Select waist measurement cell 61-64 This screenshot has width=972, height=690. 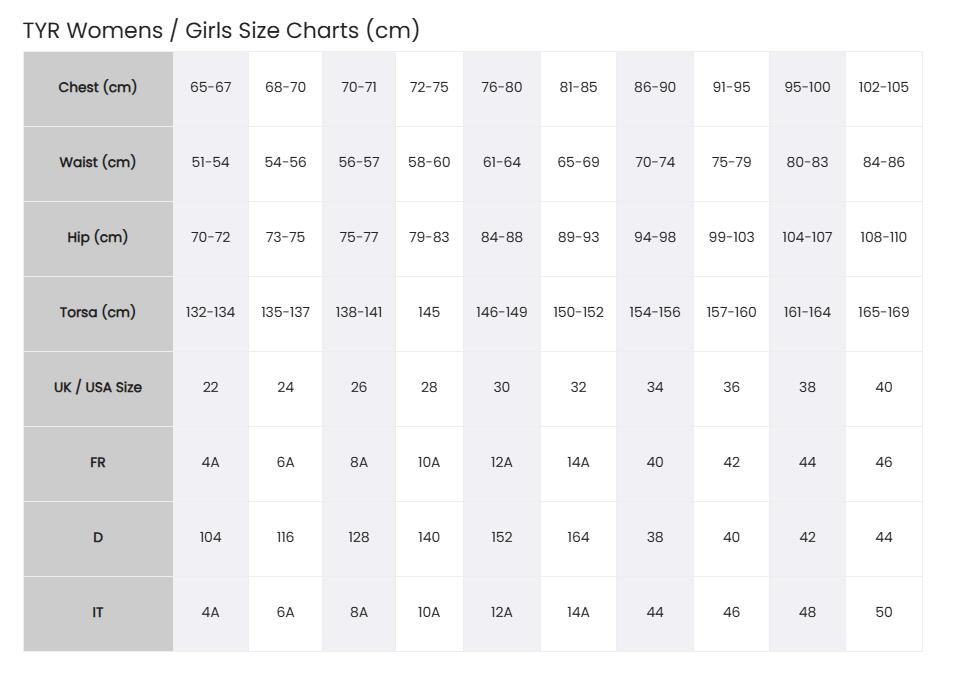501,162
